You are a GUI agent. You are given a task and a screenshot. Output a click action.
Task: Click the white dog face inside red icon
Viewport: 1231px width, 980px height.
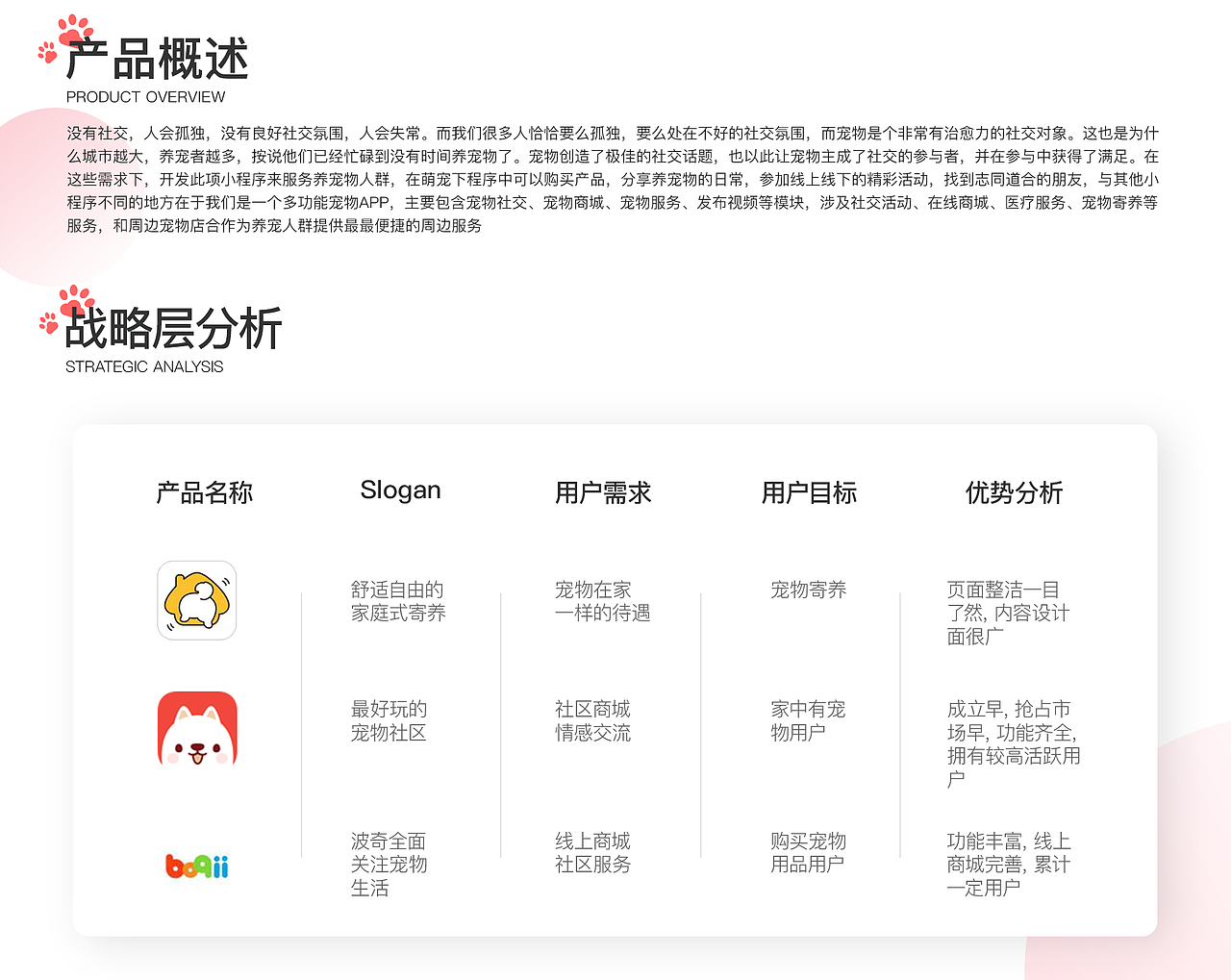pos(196,739)
